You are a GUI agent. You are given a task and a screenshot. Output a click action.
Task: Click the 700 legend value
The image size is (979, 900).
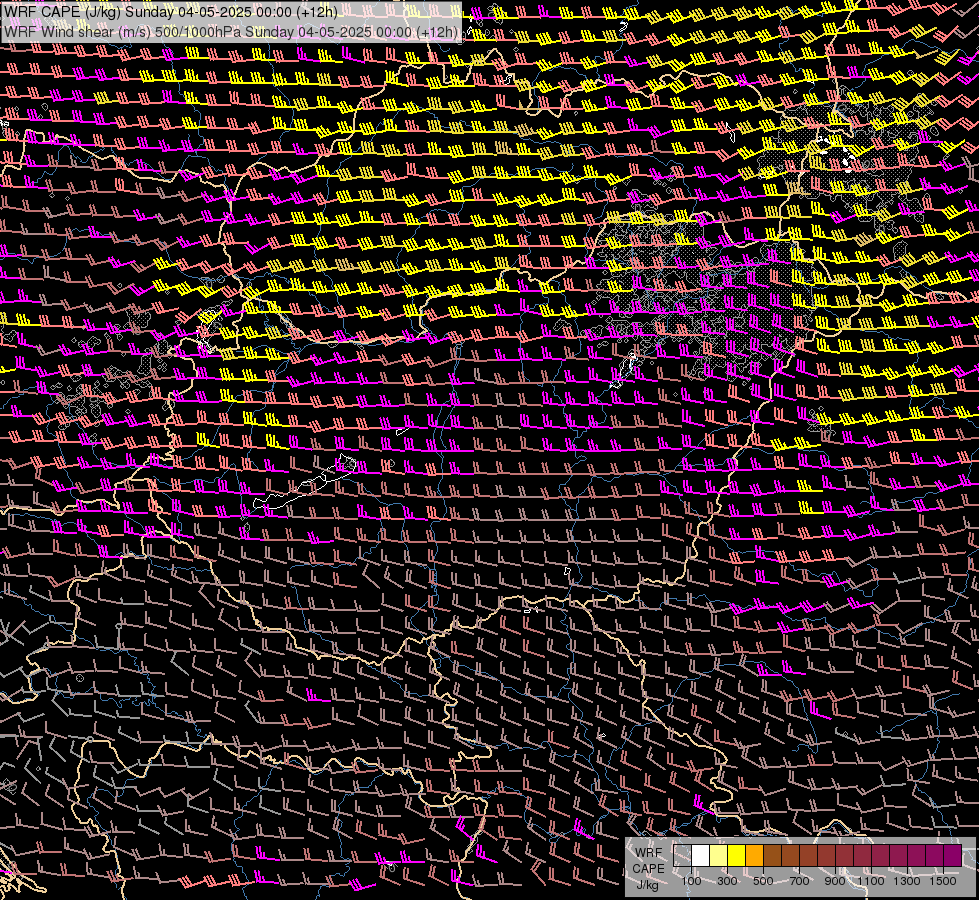(799, 881)
